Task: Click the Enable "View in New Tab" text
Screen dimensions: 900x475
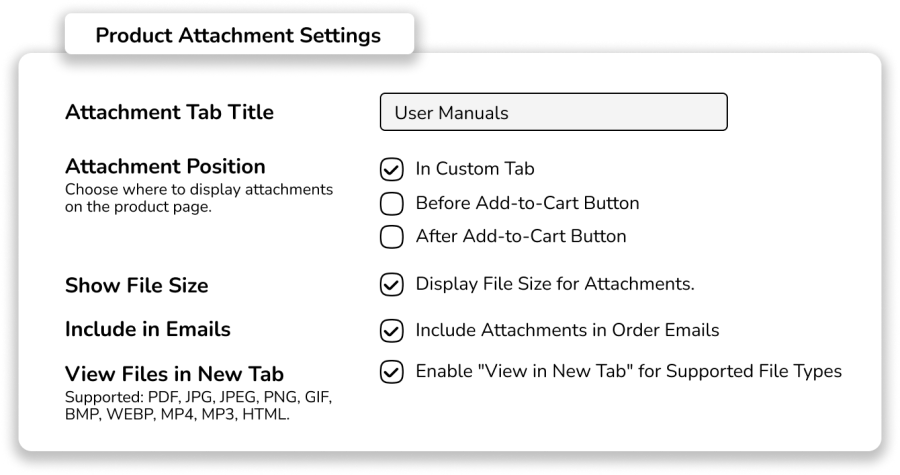Action: [628, 372]
